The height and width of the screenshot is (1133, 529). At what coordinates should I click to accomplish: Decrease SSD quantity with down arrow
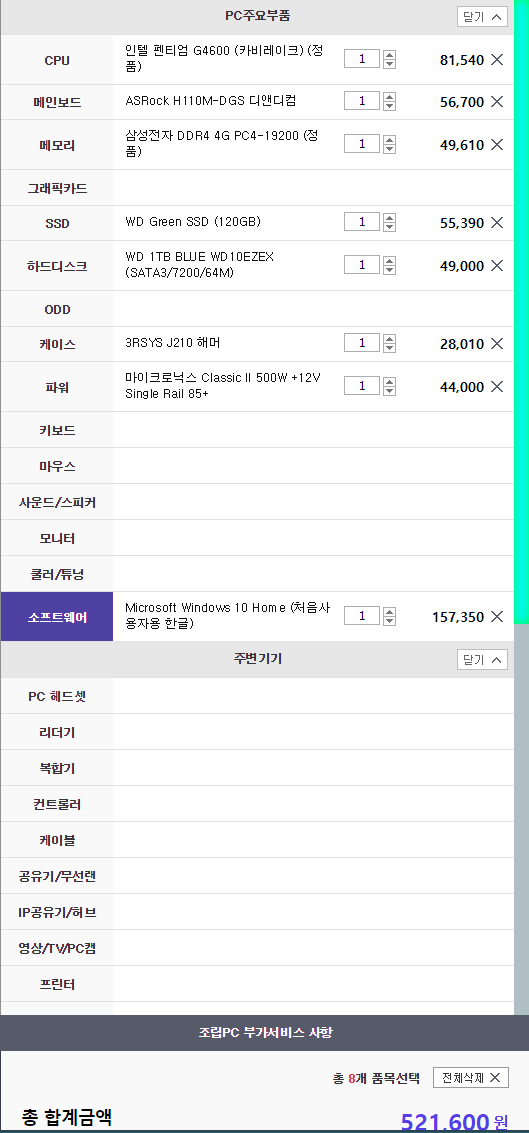[x=390, y=227]
